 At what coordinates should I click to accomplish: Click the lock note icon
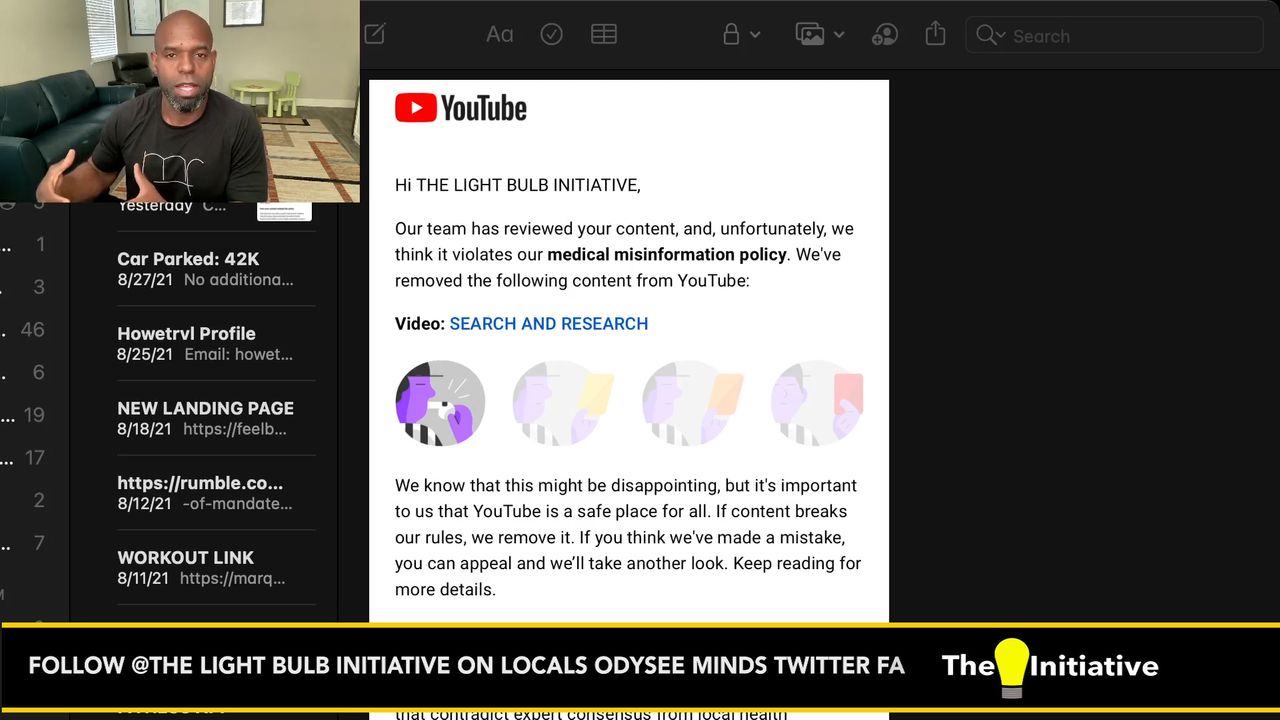point(731,35)
